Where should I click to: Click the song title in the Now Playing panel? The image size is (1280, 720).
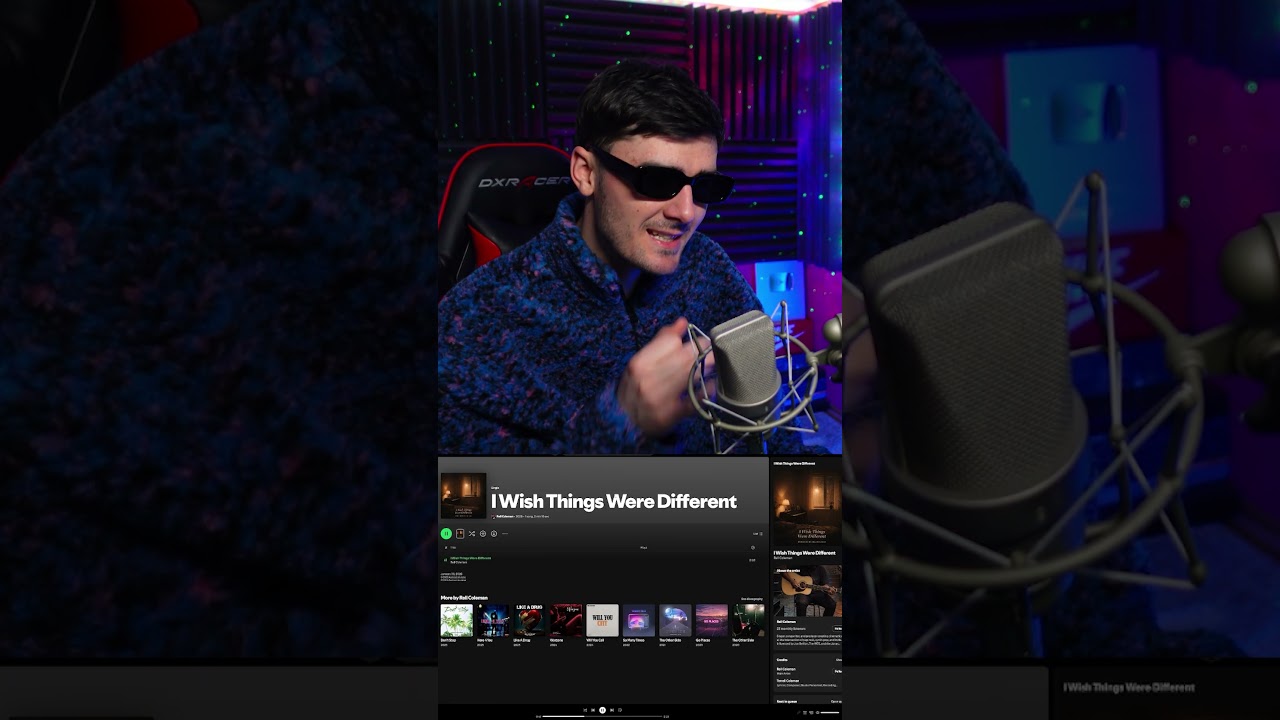pos(804,553)
